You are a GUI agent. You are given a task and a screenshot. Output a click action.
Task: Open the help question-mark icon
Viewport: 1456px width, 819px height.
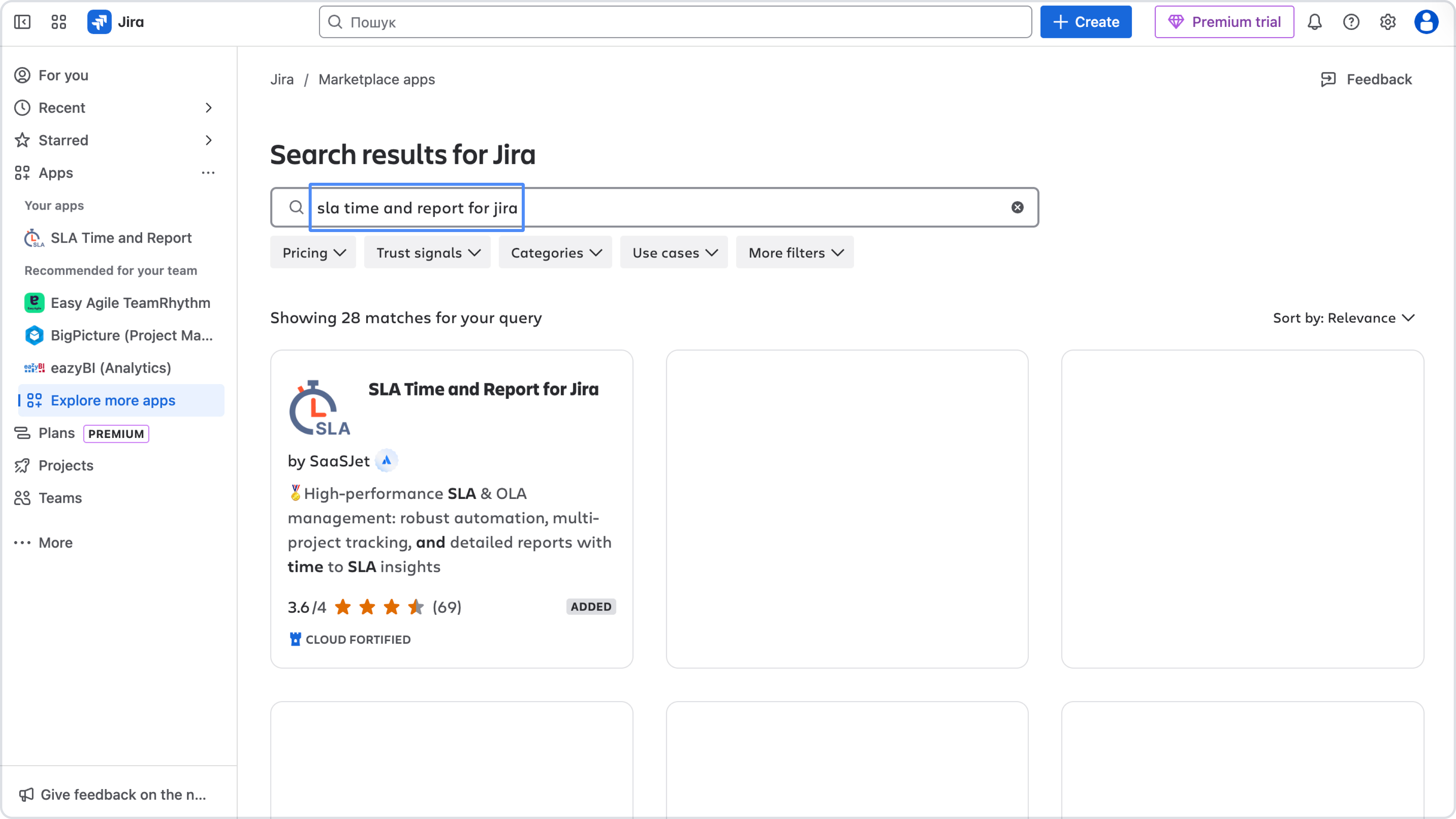click(1351, 22)
